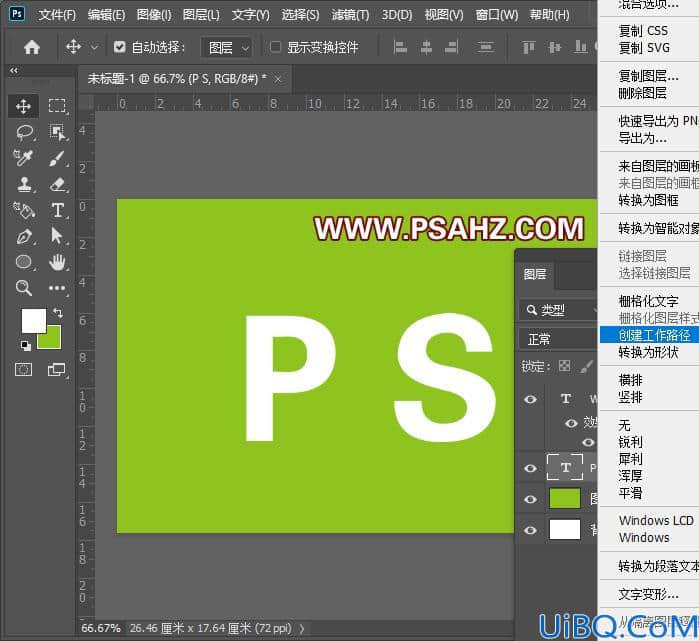Select the Lasso tool
The image size is (699, 641).
point(24,132)
